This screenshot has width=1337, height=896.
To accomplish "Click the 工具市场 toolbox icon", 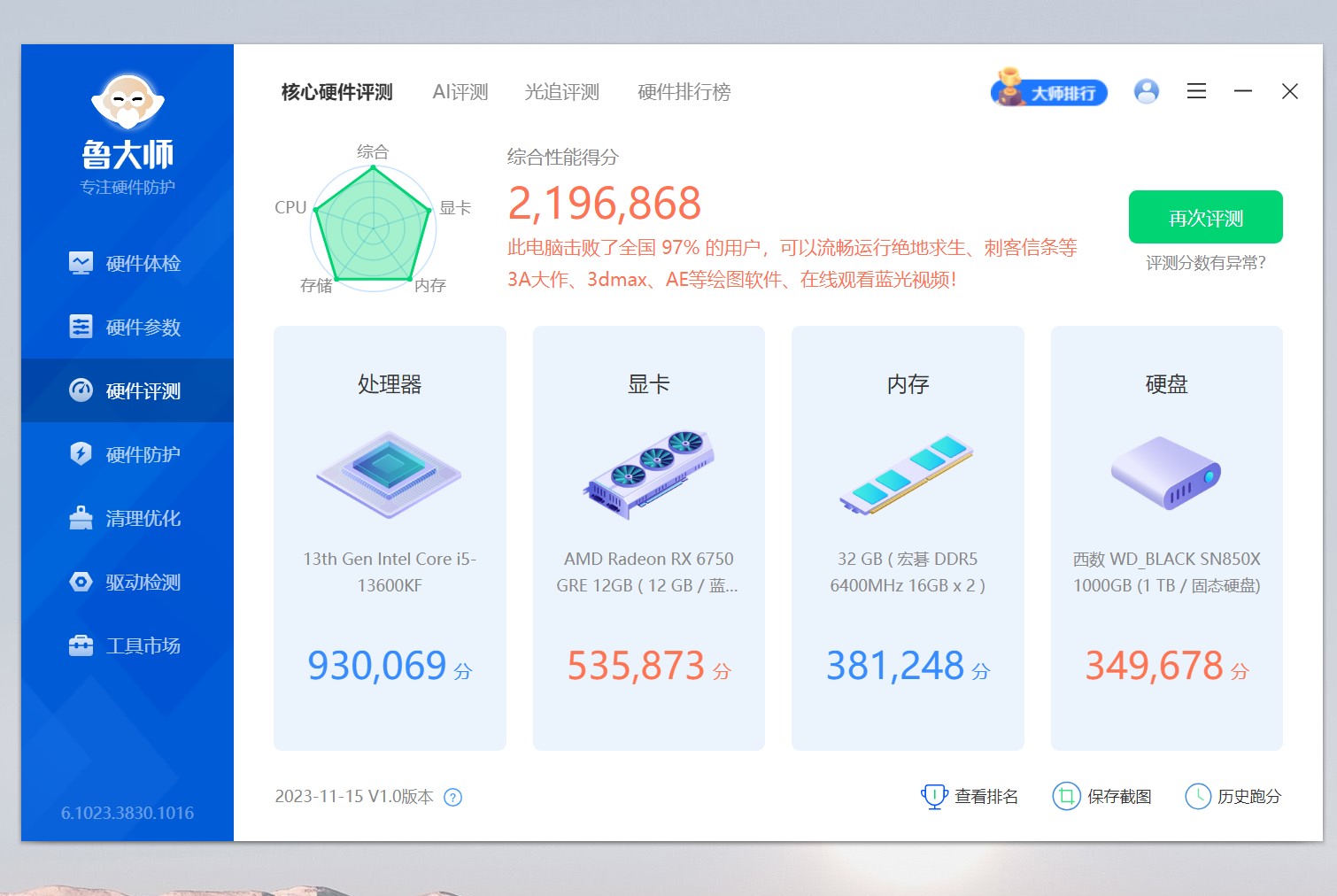I will tap(81, 645).
